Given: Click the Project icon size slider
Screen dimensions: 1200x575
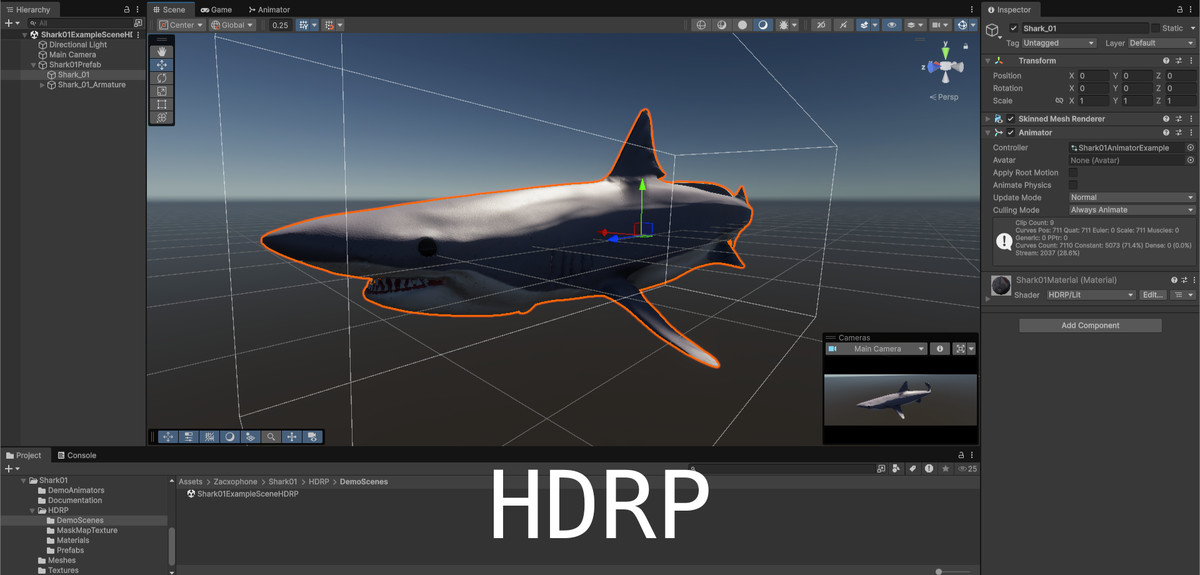Looking at the screenshot, I should click(x=937, y=571).
